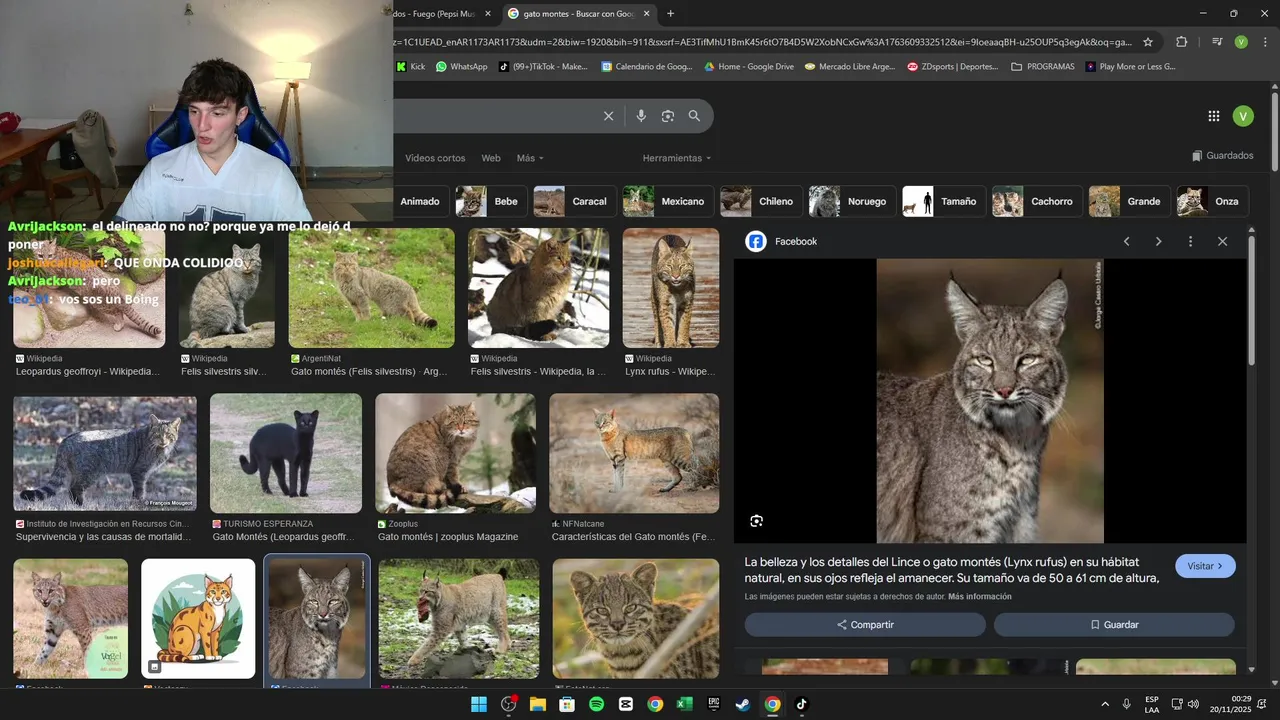1280x720 pixels.
Task: Filter images by the 'Caracal' chip
Action: click(573, 201)
